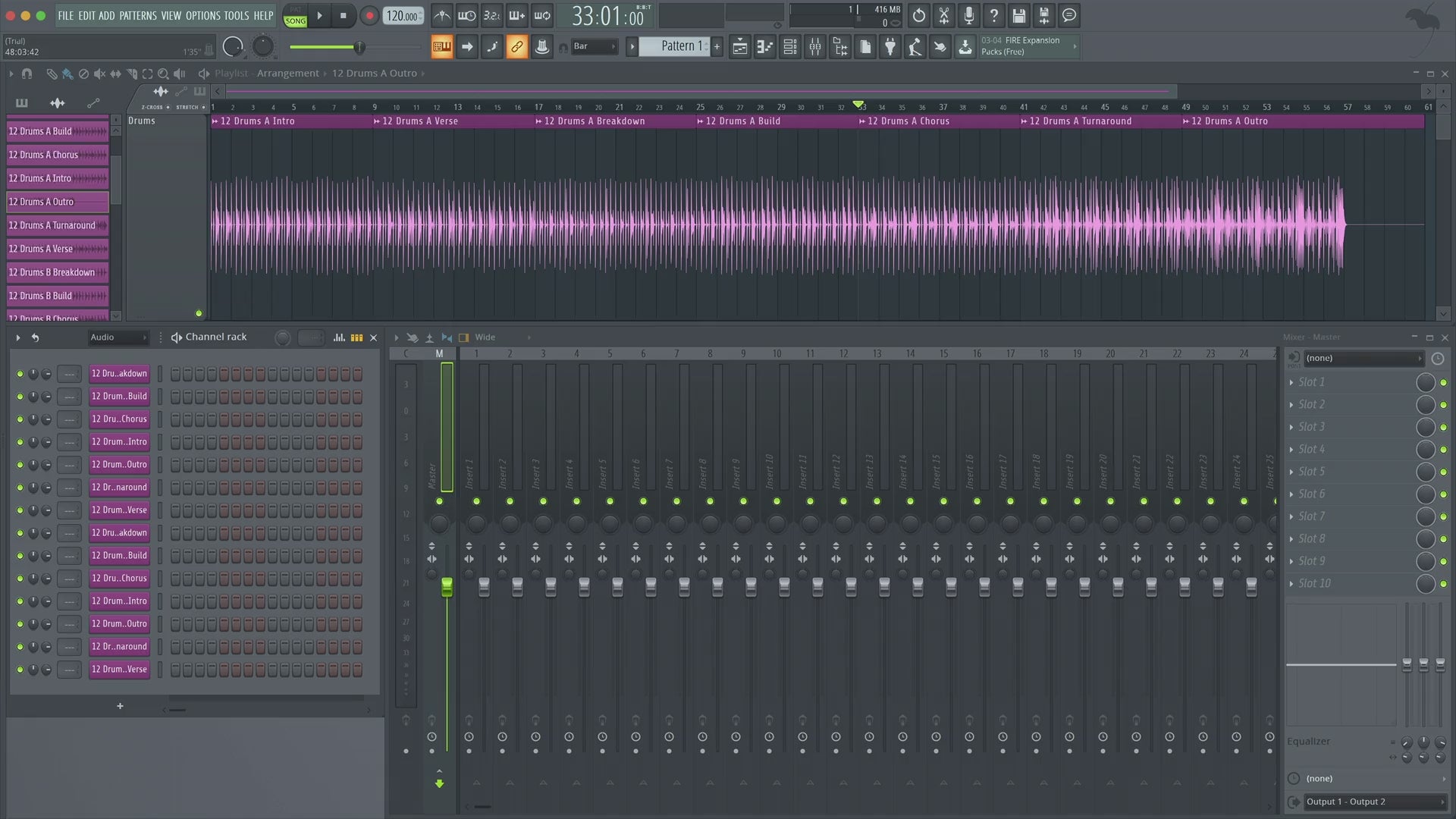The width and height of the screenshot is (1456, 819).
Task: Select the playlist mute tool
Action: pyautogui.click(x=99, y=74)
